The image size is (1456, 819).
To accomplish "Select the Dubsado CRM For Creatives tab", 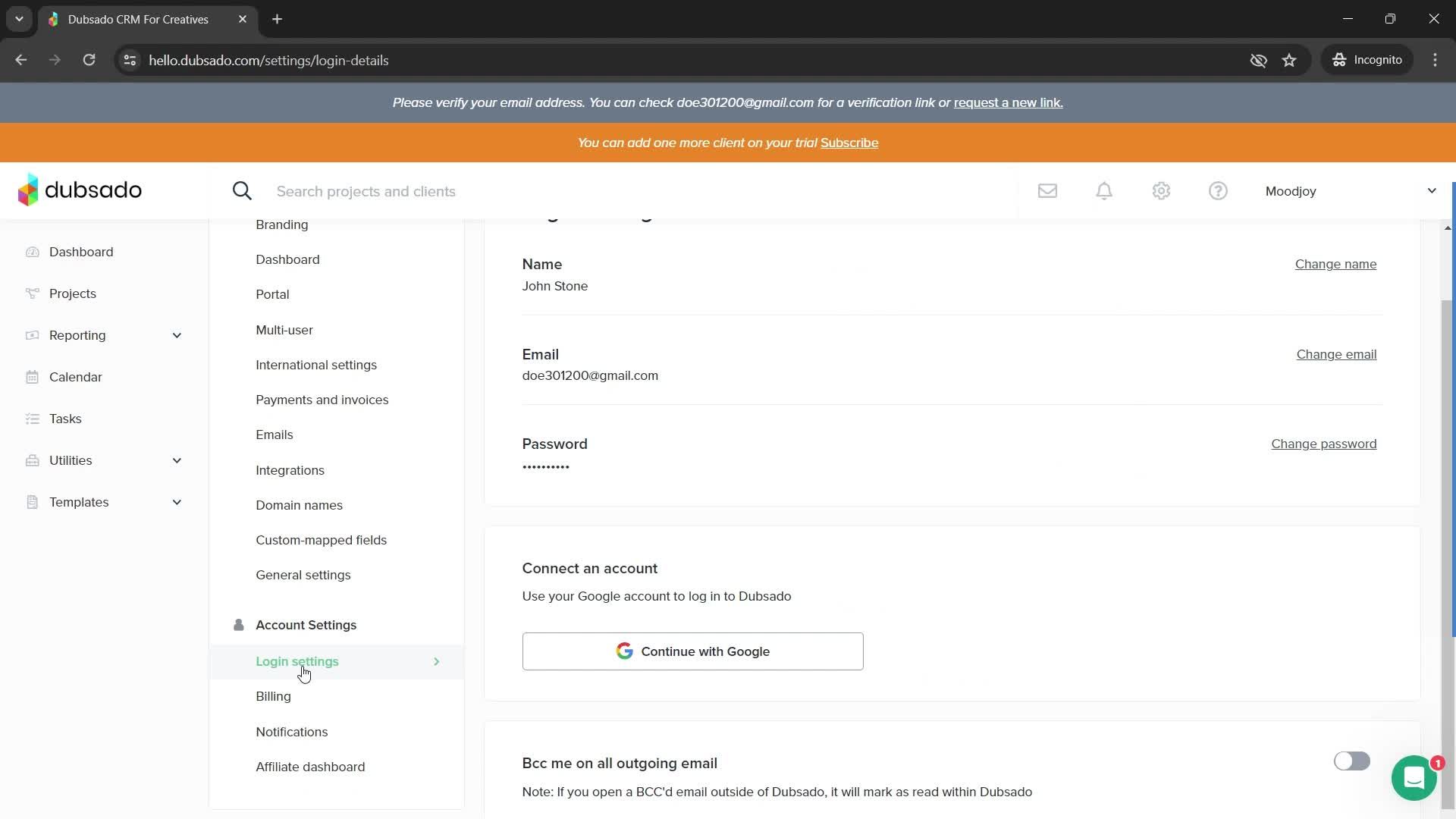I will [x=148, y=19].
